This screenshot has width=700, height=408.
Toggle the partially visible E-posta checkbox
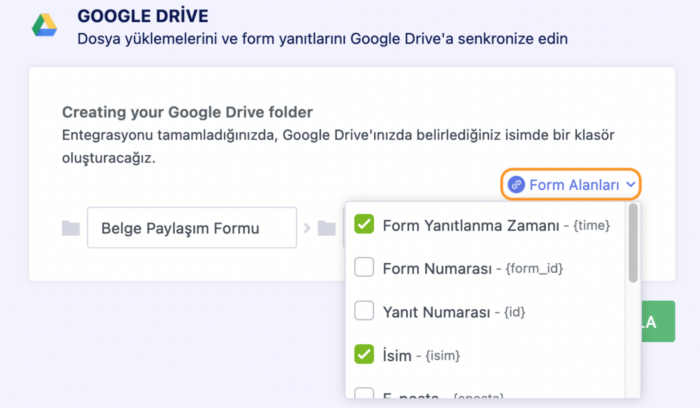[x=364, y=395]
